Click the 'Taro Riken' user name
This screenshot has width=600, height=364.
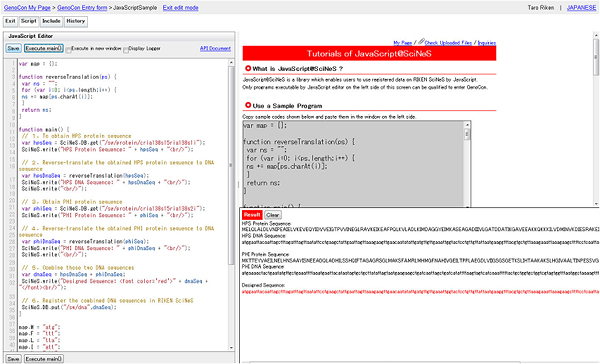(x=541, y=8)
